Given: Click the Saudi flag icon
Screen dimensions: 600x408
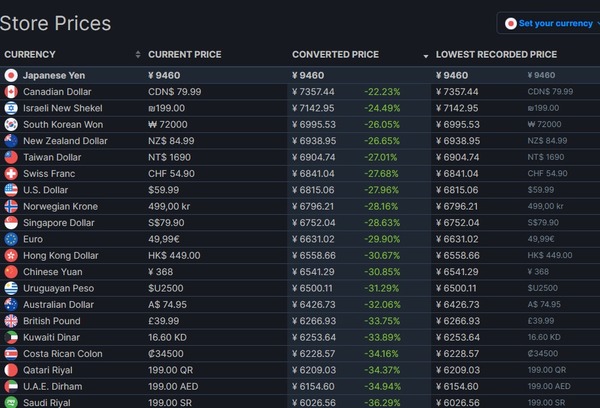Looking at the screenshot, I should tap(11, 403).
